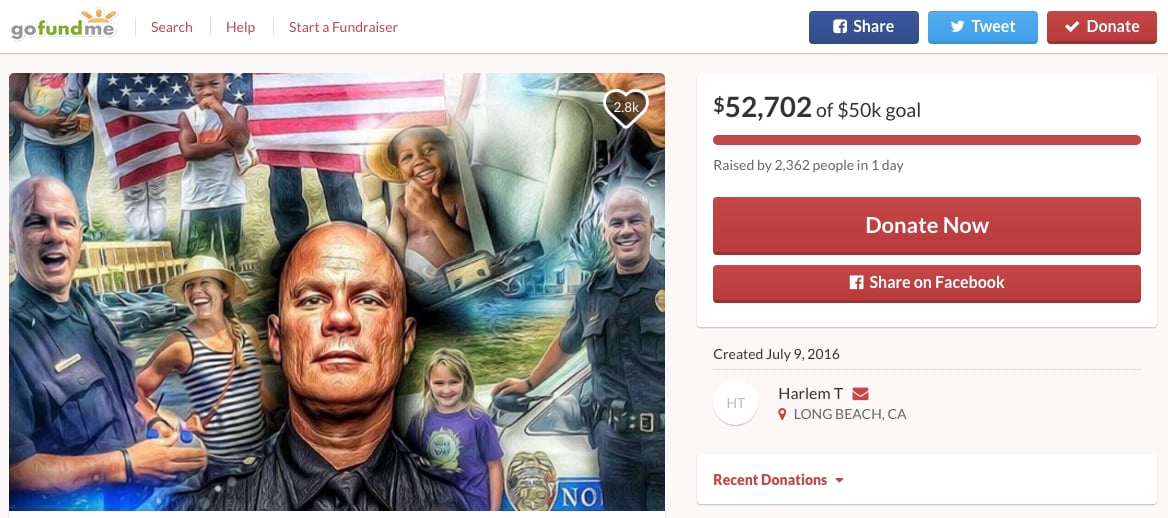This screenshot has width=1168, height=518.
Task: Open the Search menu item
Action: (171, 27)
